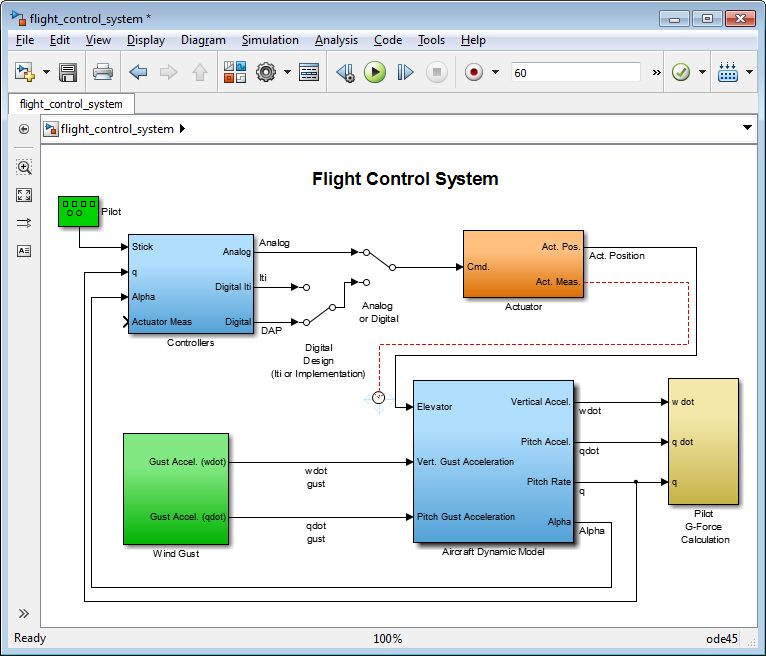Click the Zoom tool in the left palette
The image size is (766, 656).
coord(24,167)
